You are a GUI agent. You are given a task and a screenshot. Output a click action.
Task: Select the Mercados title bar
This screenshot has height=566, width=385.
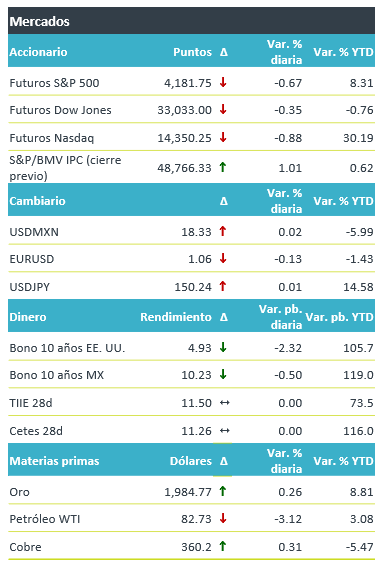[x=191, y=21]
